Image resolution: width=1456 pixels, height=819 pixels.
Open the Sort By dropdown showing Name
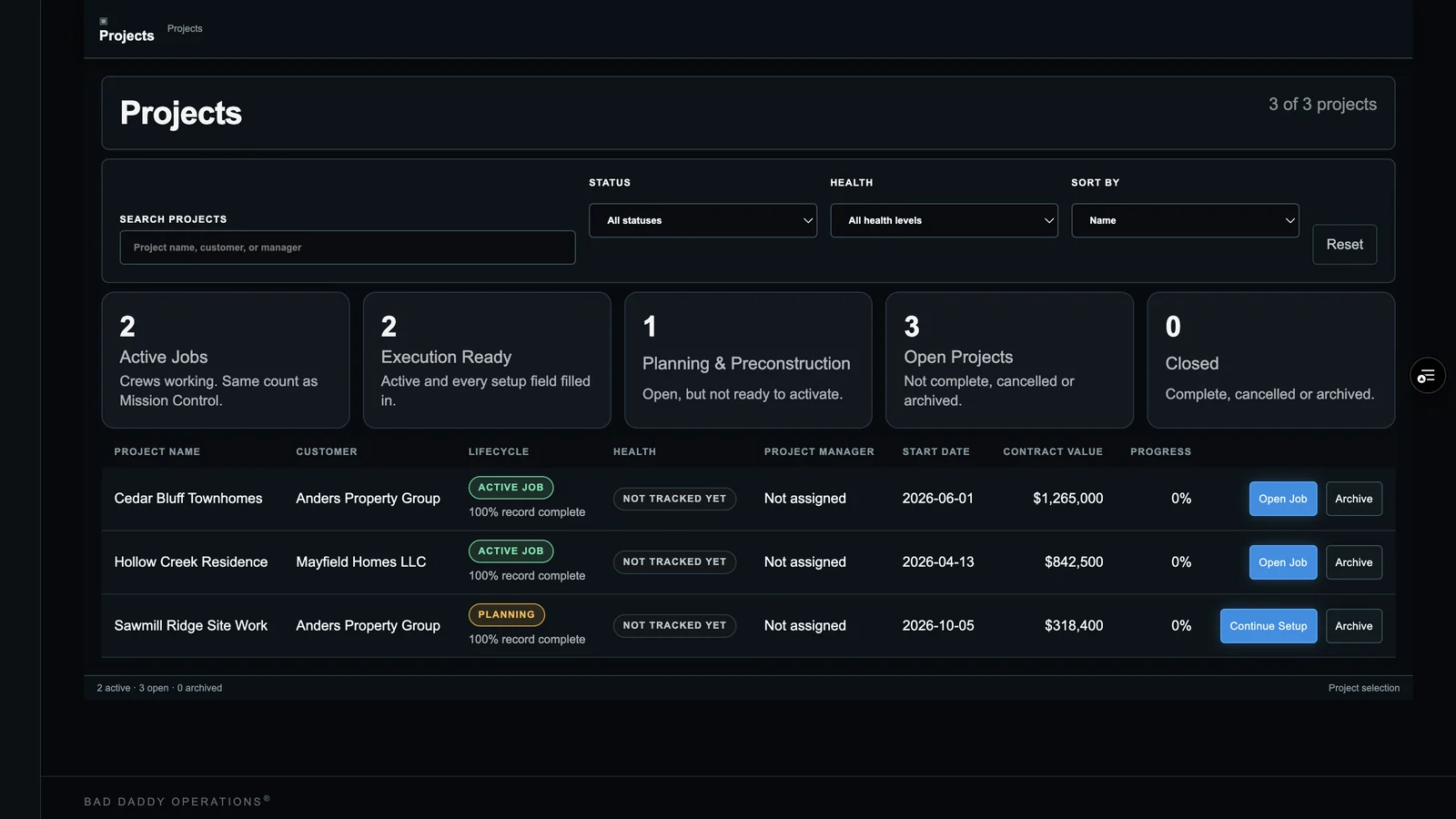click(1185, 220)
